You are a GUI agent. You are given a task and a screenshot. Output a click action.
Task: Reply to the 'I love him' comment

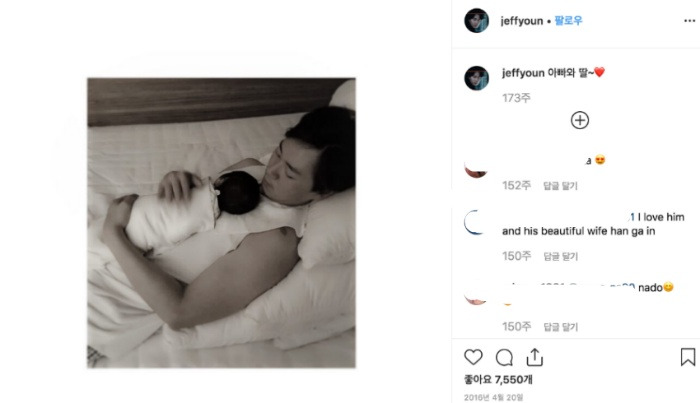[560, 256]
